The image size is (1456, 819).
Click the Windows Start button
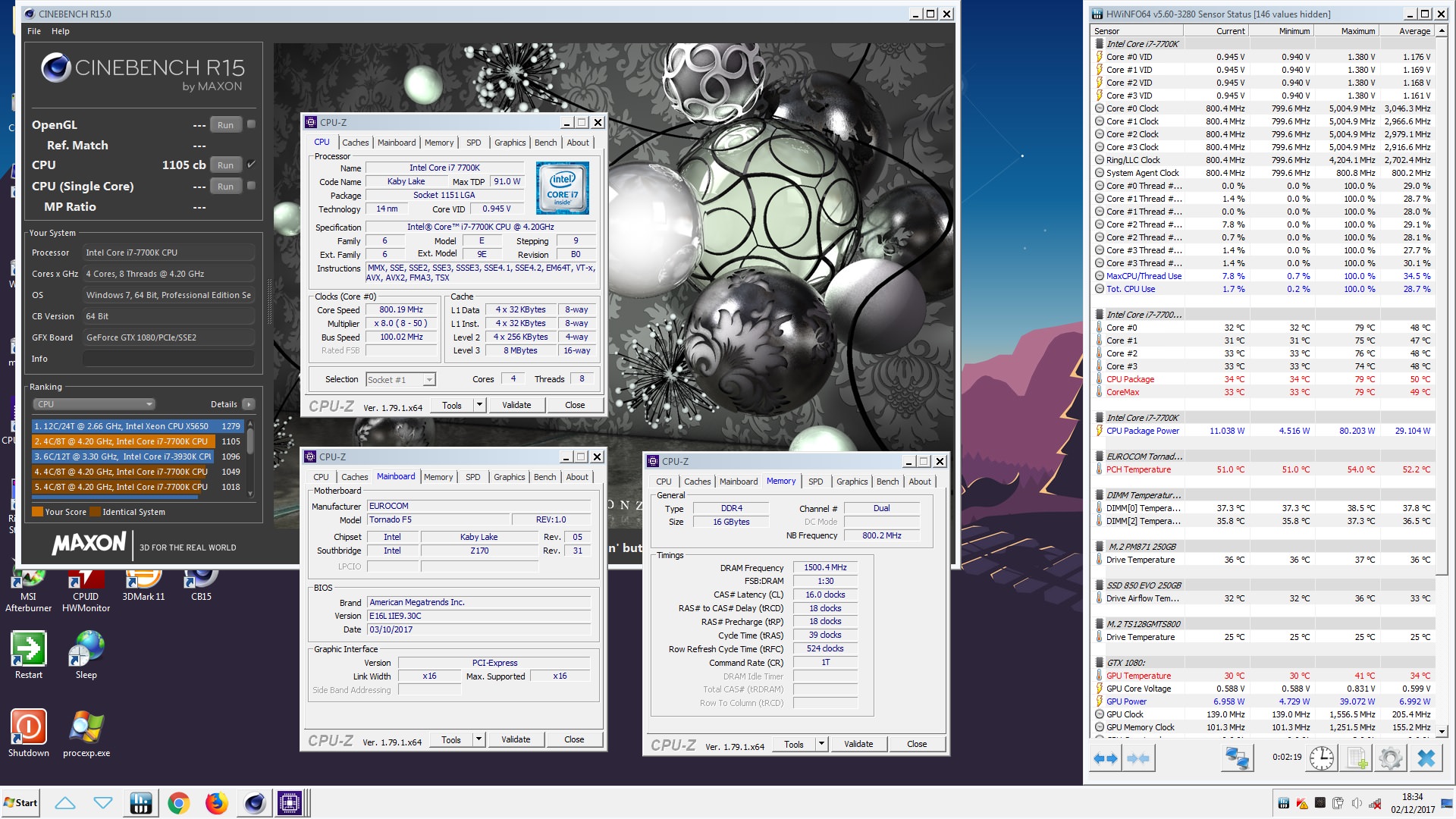pos(20,803)
